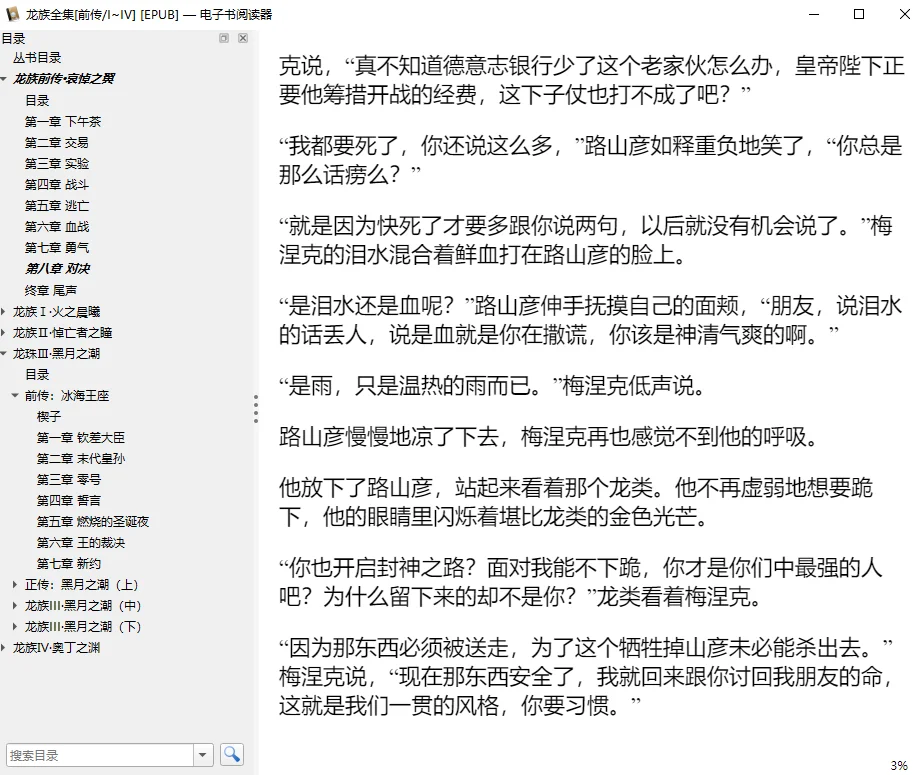Go to 第七章 新约
The width and height of the screenshot is (922, 775).
click(x=69, y=564)
